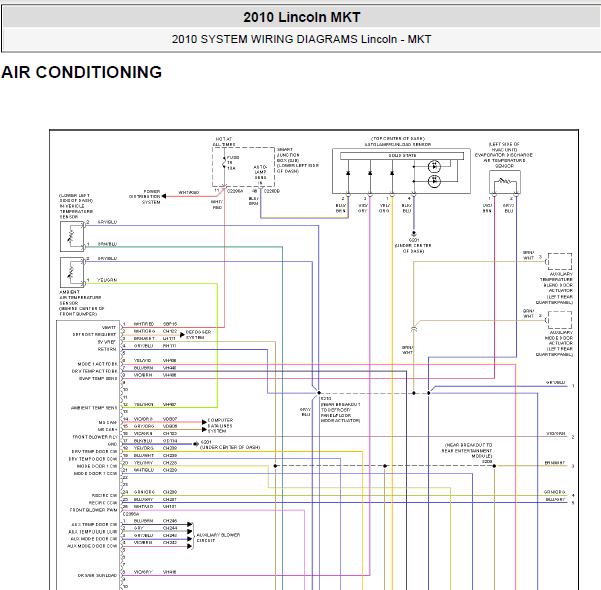Click the 'FRONT BLOWER PWM' pin label

[x=94, y=510]
